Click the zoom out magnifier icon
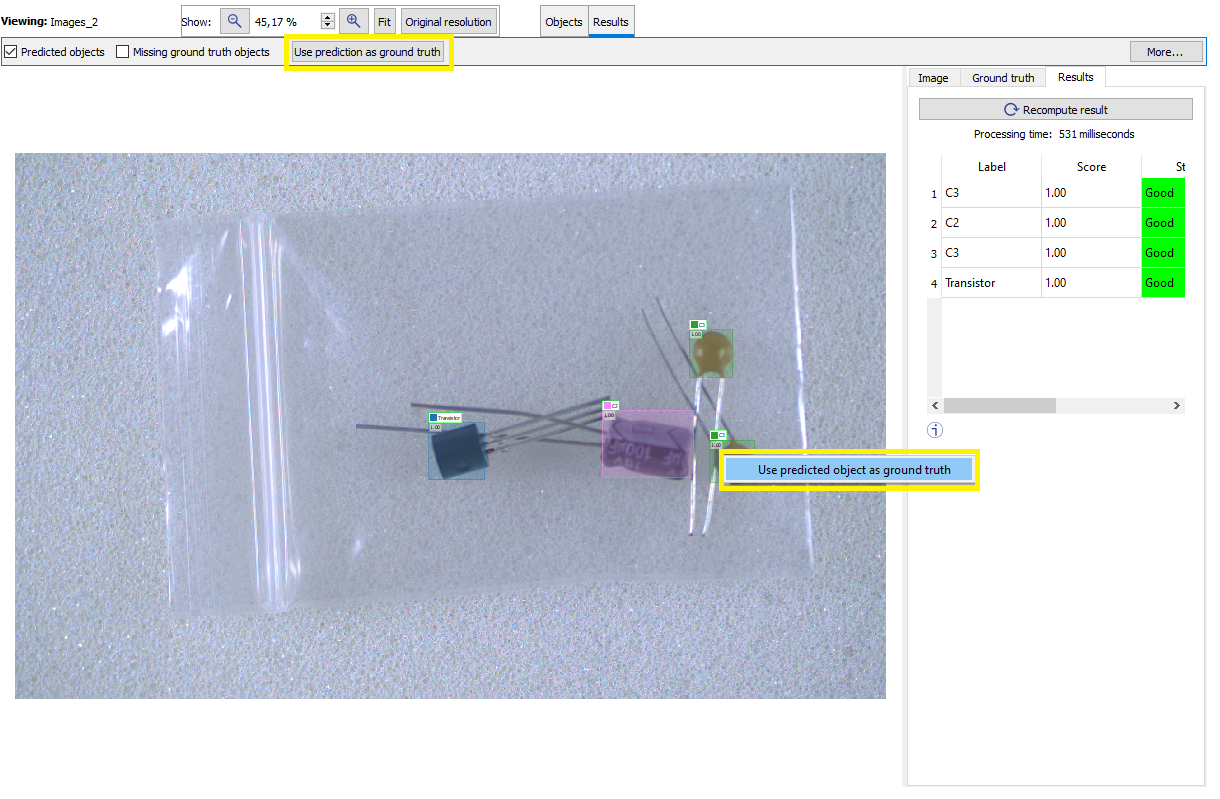 [x=233, y=21]
